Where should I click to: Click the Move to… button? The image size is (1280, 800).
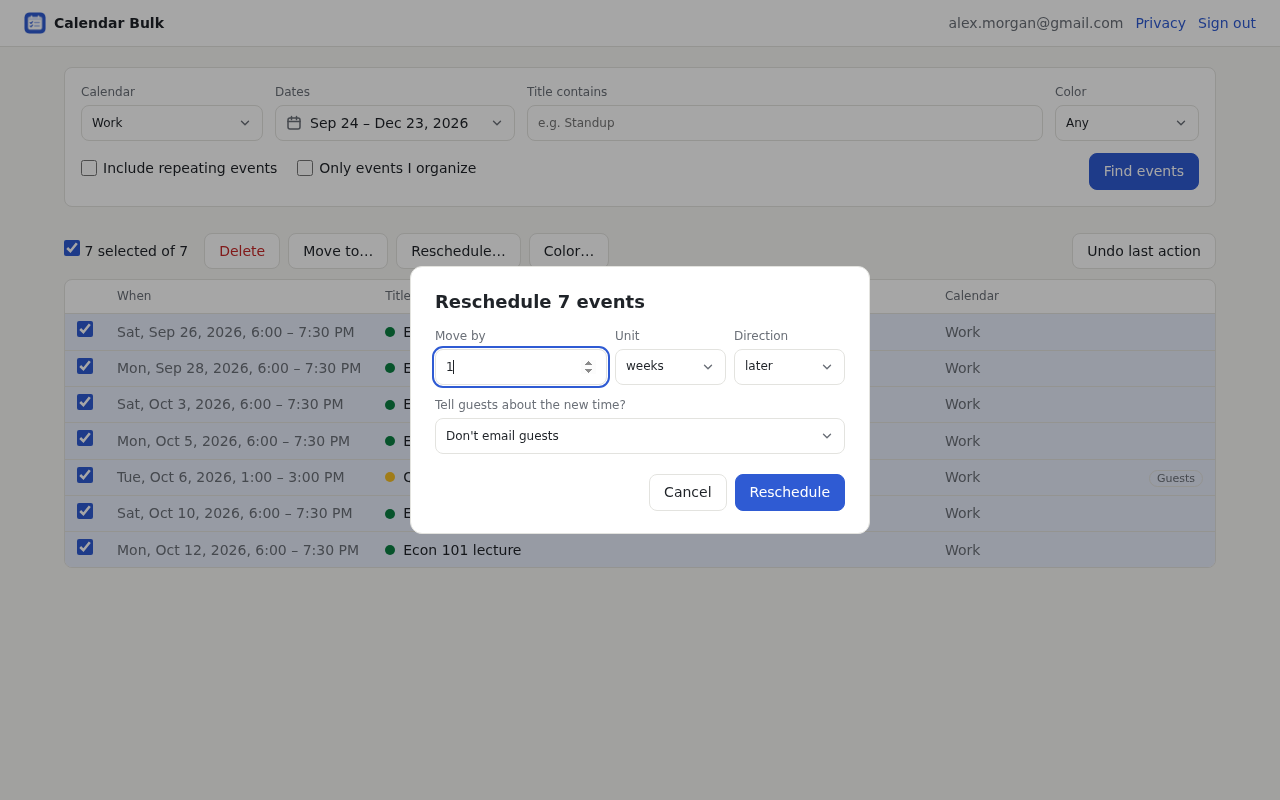(x=338, y=251)
